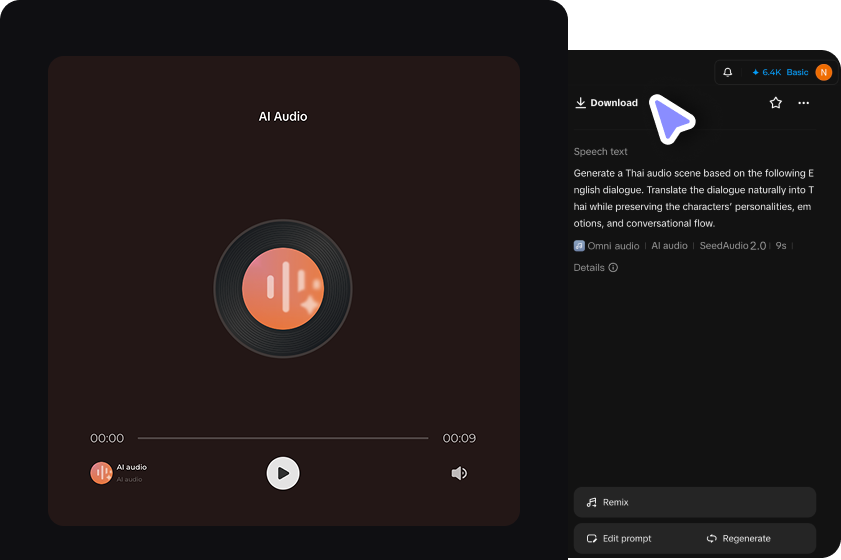Screen dimensions: 841x560
Task: Click Edit prompt
Action: [619, 538]
